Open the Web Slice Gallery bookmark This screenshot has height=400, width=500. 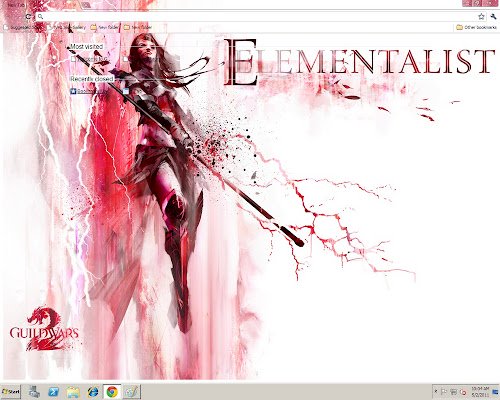[67, 27]
